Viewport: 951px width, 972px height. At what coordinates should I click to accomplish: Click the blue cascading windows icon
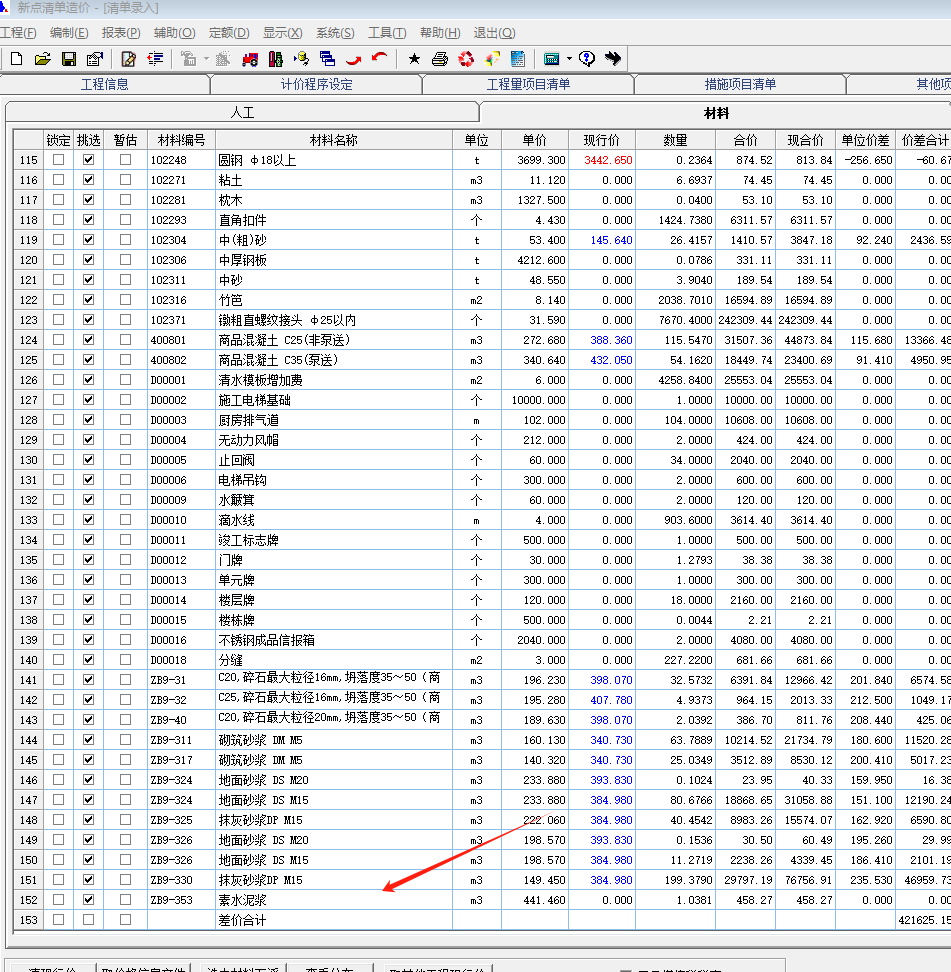pyautogui.click(x=327, y=59)
